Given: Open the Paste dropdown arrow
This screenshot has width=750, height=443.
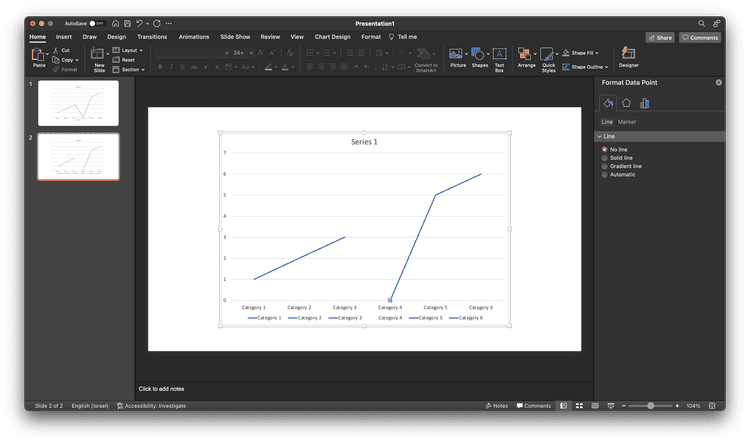Looking at the screenshot, I should 47,54.
